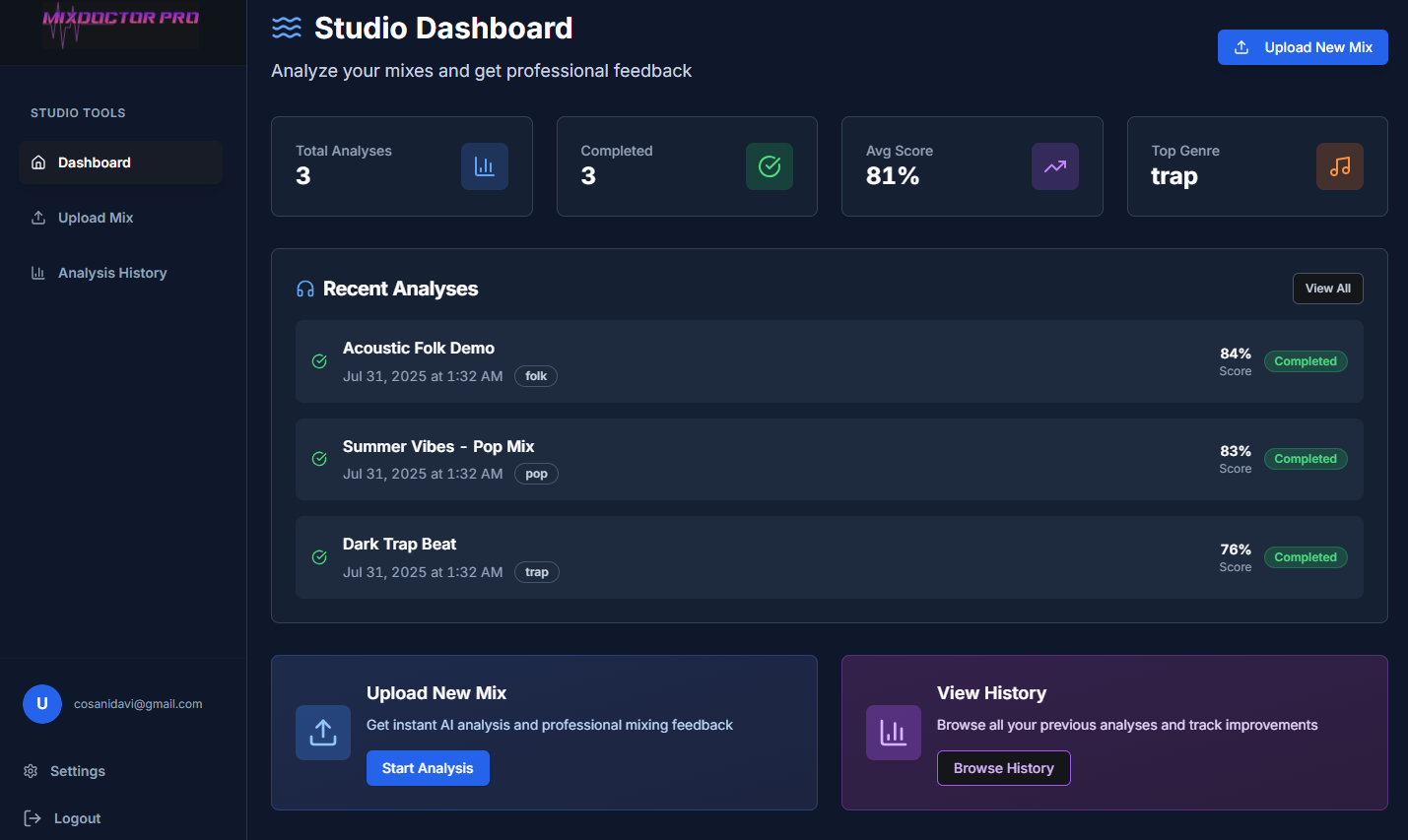Click the 83% score value
Image resolution: width=1408 pixels, height=840 pixels.
point(1236,451)
